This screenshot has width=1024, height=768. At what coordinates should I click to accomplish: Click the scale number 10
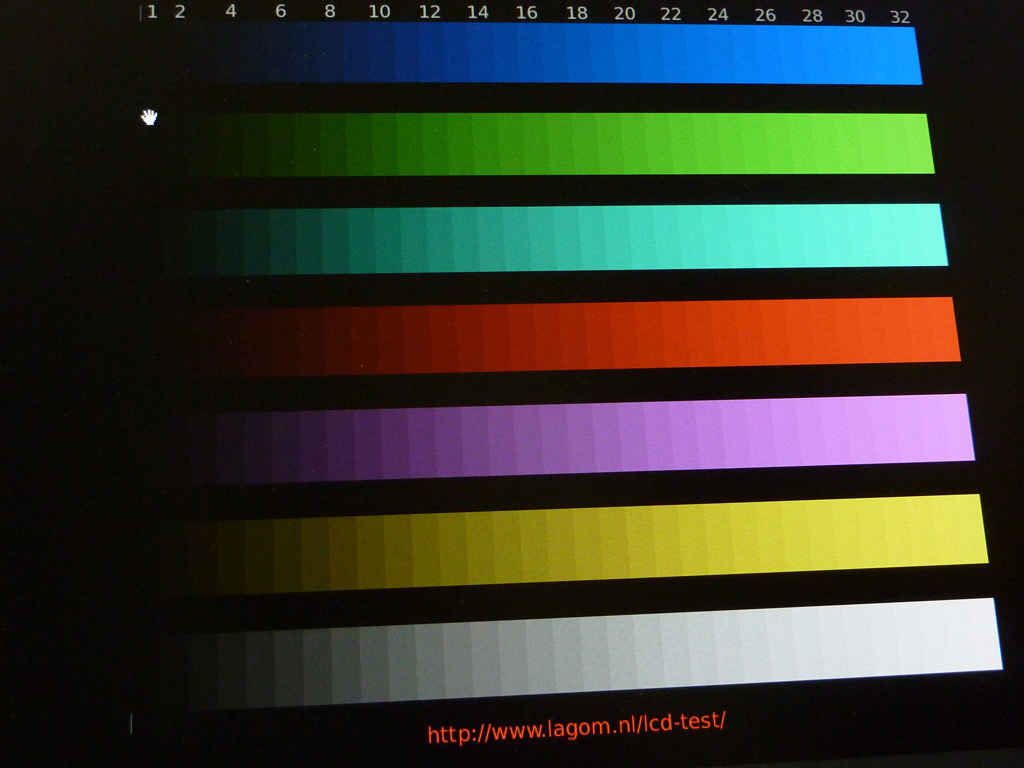[379, 12]
